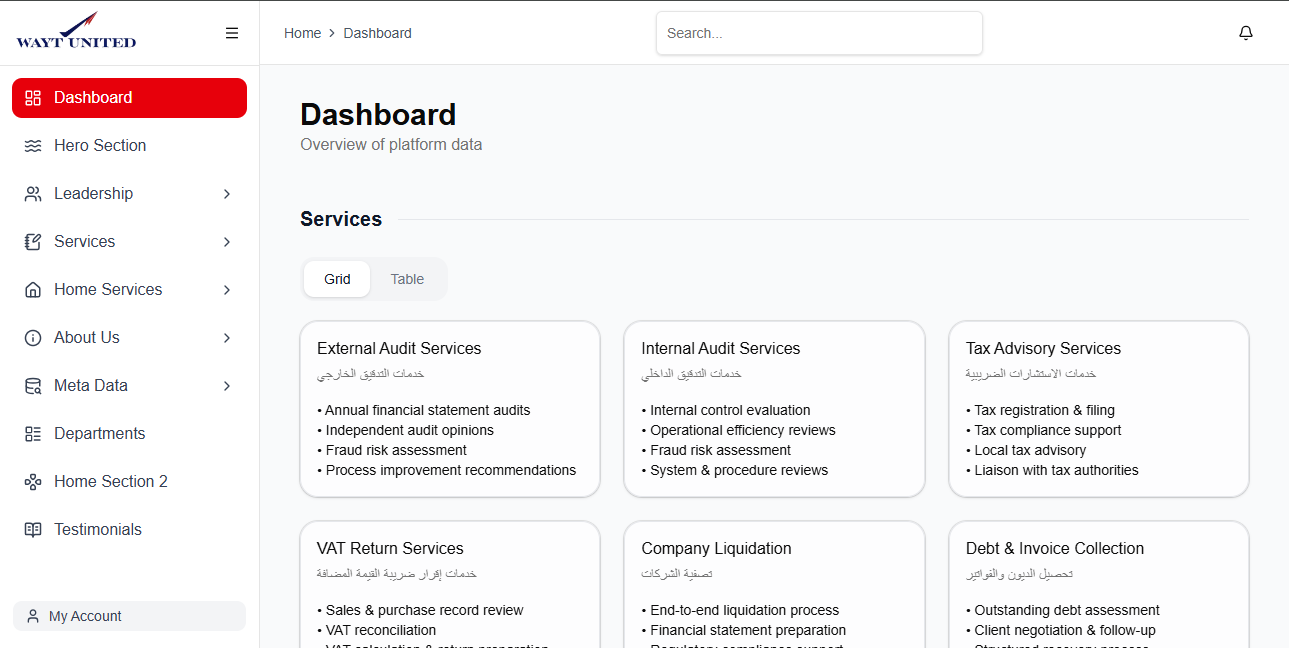
Task: Open the VAT Return Services card
Action: [450, 584]
